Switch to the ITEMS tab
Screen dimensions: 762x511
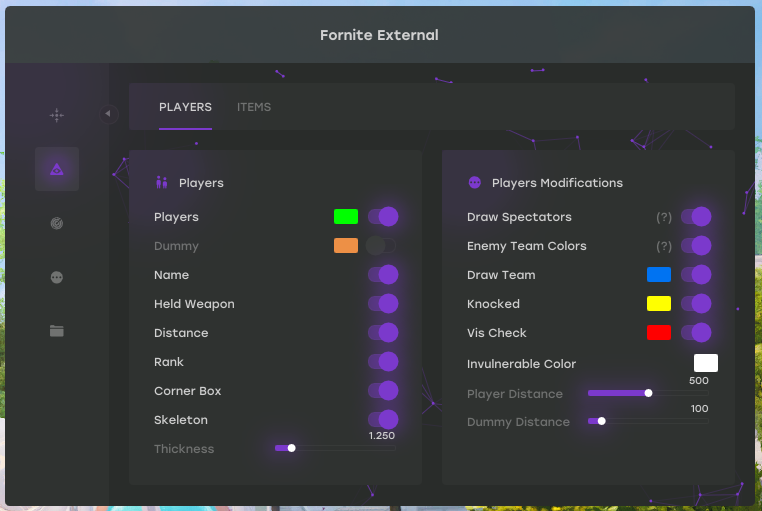(254, 107)
